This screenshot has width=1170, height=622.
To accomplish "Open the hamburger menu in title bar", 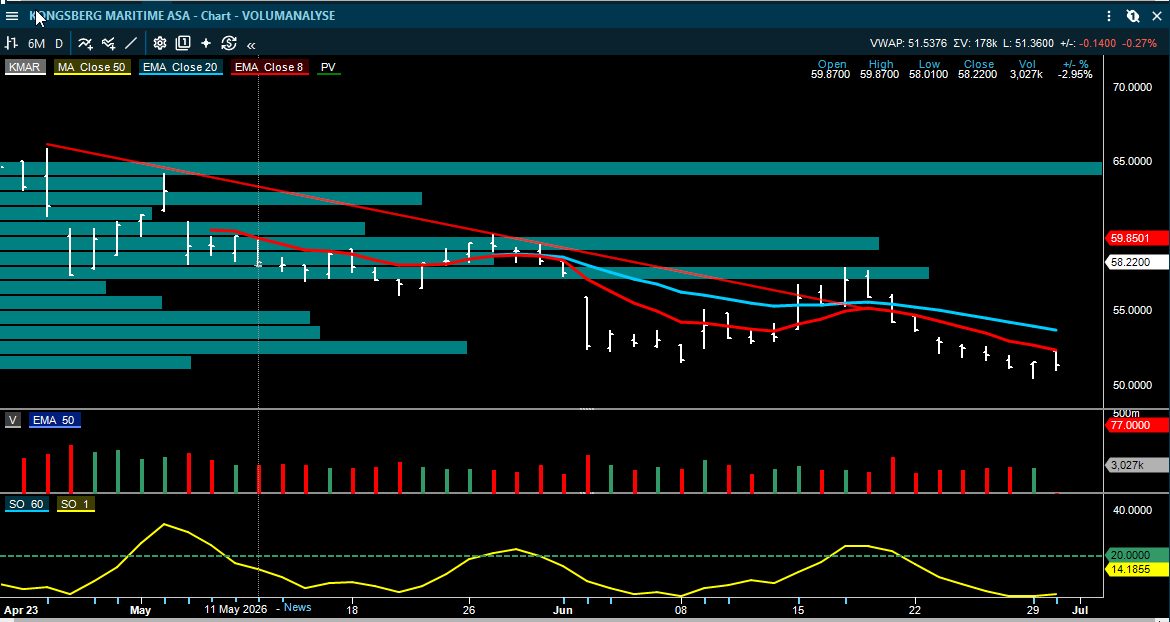I will tap(12, 16).
